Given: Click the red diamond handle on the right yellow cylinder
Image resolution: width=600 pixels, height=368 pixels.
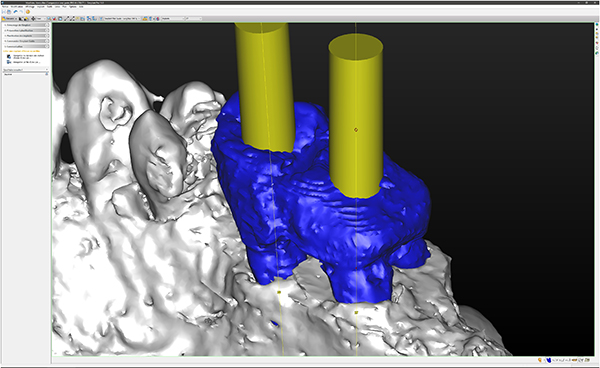Looking at the screenshot, I should [x=356, y=130].
